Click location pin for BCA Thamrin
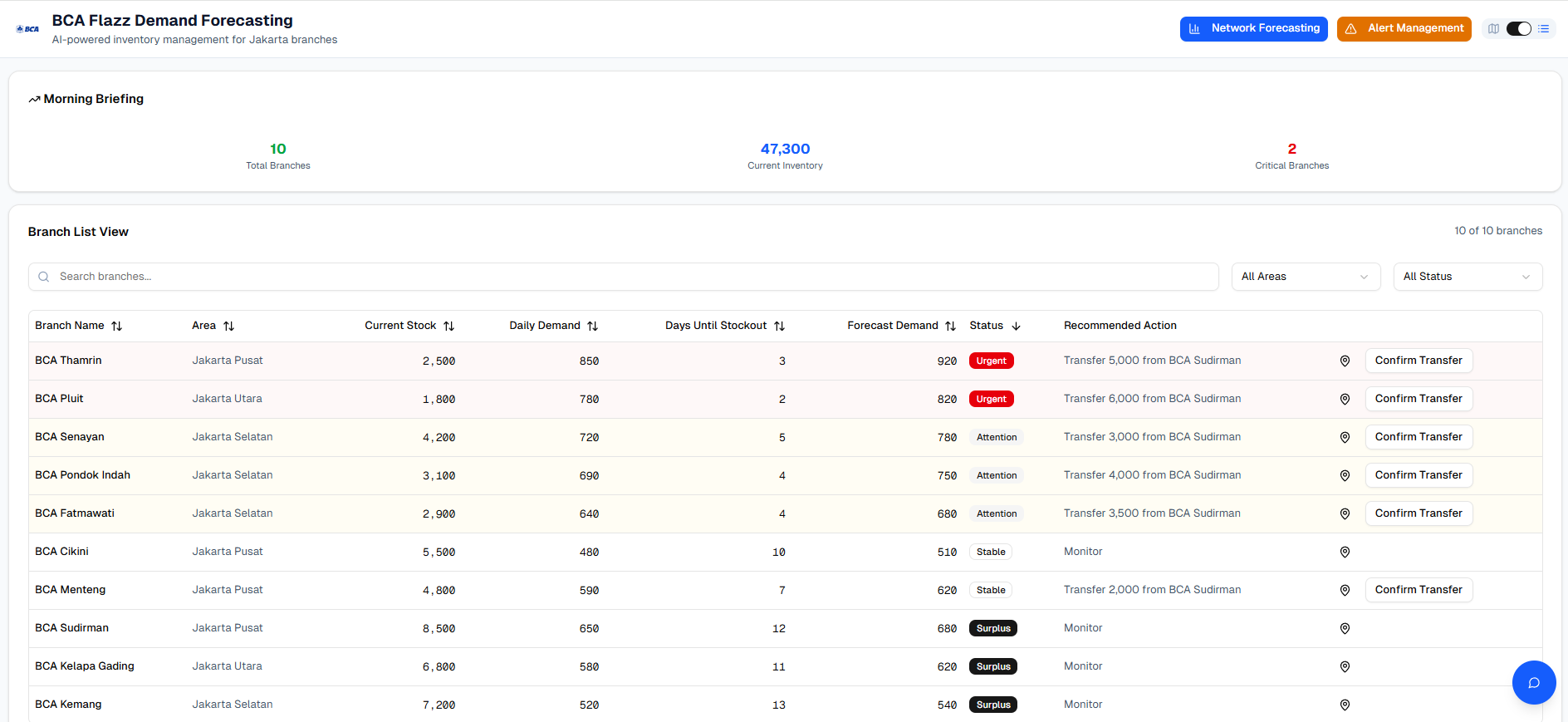This screenshot has width=1568, height=722. click(x=1345, y=361)
